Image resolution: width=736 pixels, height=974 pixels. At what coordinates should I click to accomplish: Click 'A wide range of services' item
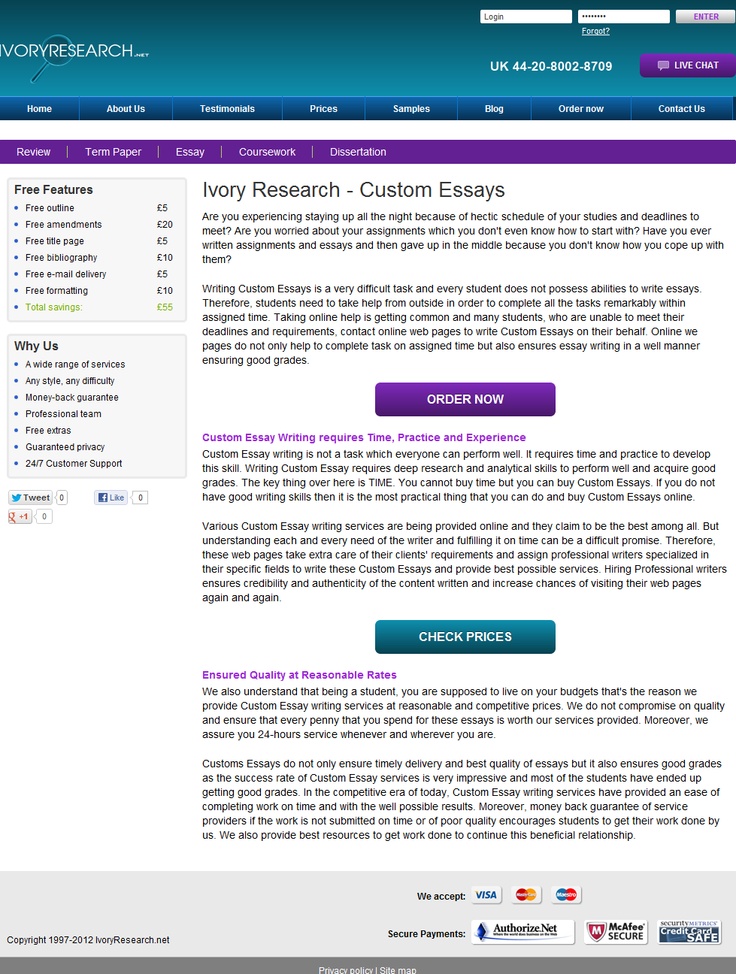tap(75, 365)
